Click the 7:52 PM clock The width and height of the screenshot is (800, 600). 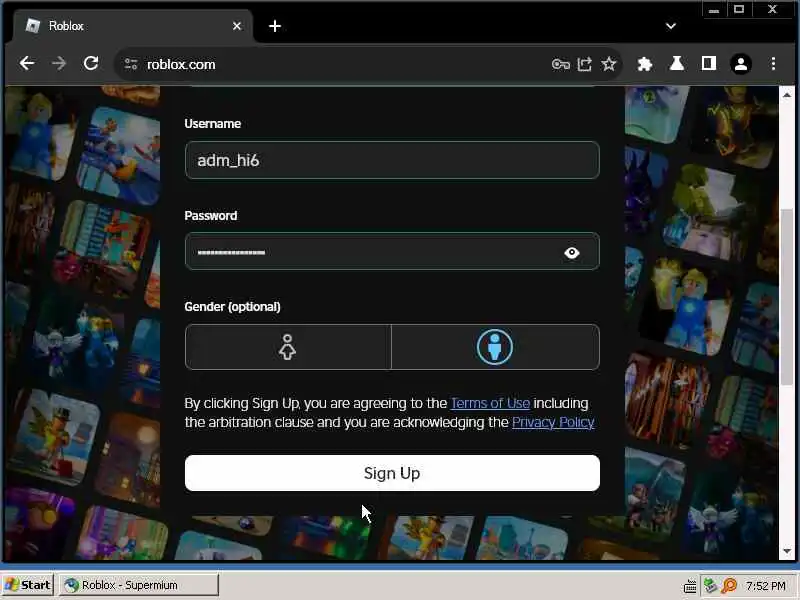[x=766, y=586]
